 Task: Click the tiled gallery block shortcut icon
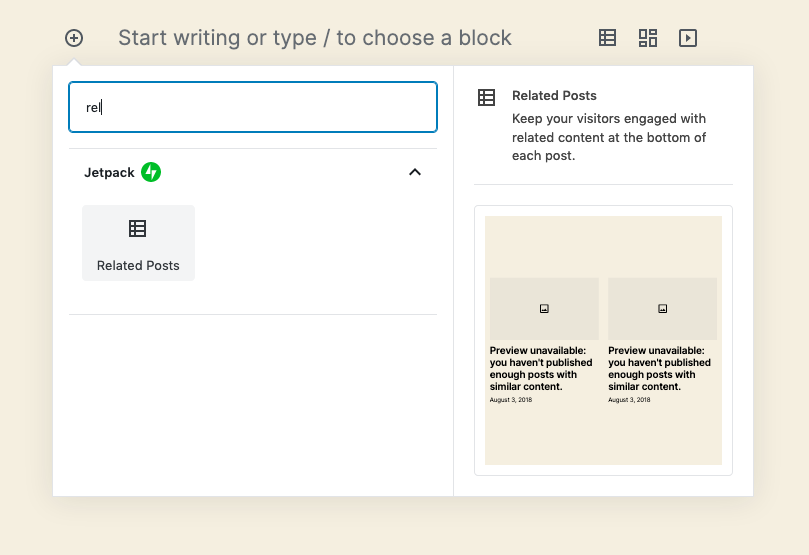tap(648, 38)
